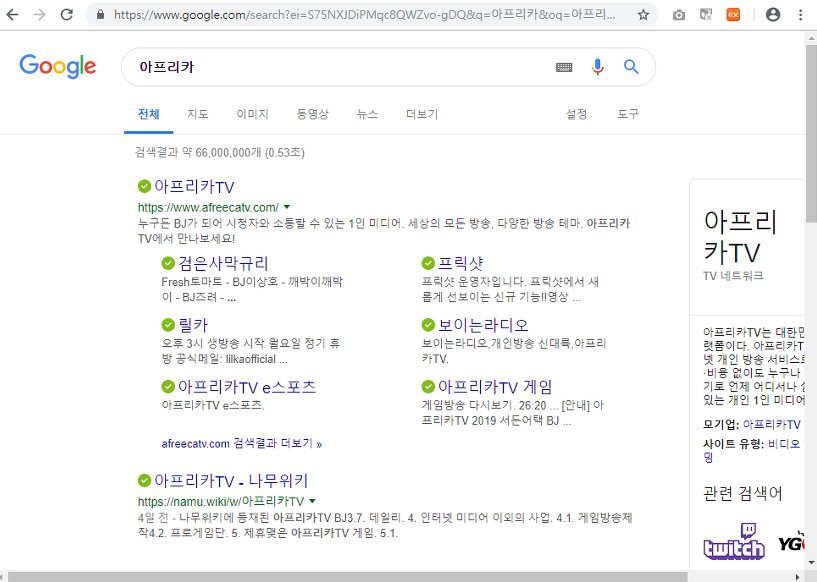Open the on-screen keyboard input tool
817x582 pixels.
[564, 67]
